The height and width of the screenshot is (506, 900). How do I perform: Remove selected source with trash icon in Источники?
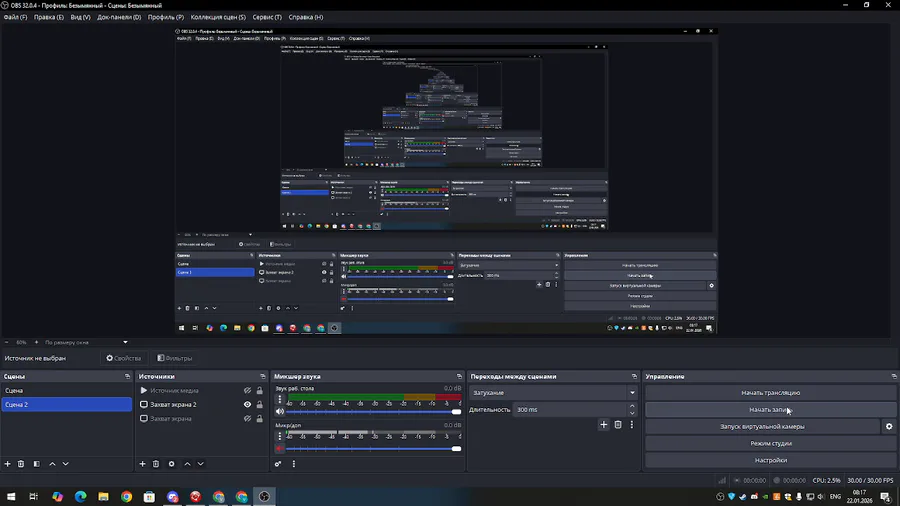156,464
